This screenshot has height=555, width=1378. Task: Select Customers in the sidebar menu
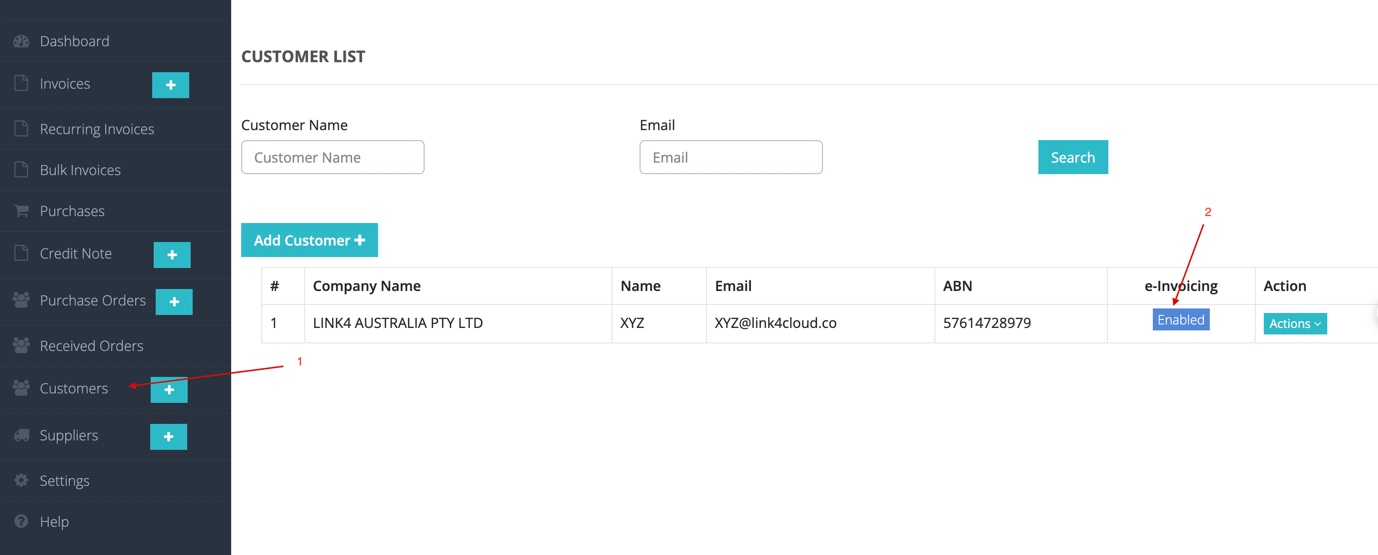[x=74, y=389]
